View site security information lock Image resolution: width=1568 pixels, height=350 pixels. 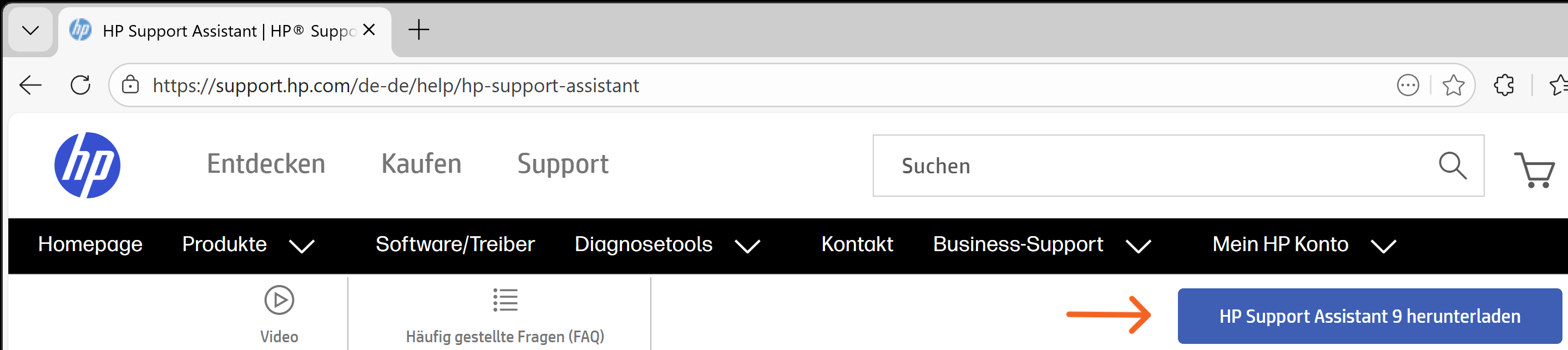pyautogui.click(x=130, y=86)
